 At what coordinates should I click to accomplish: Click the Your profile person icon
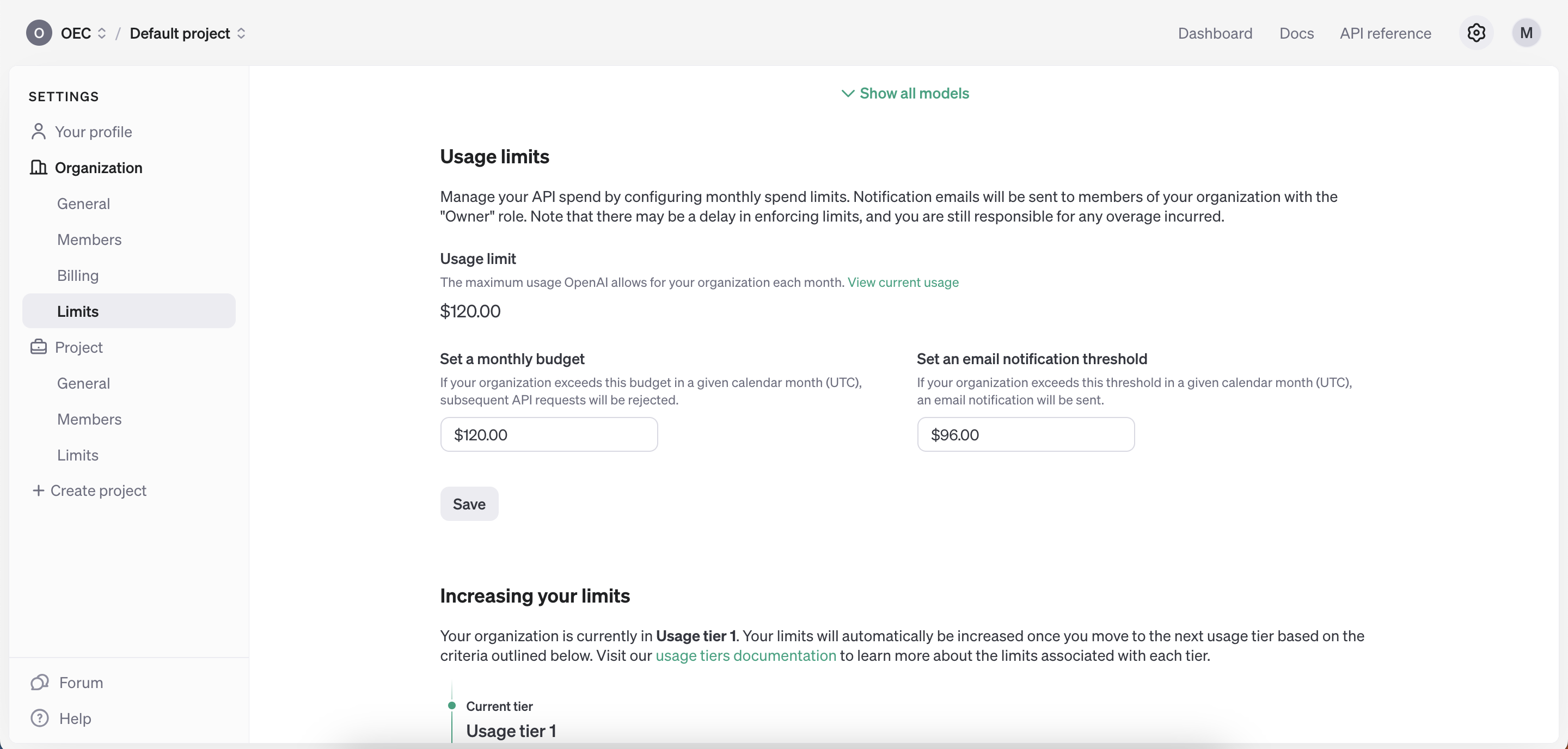coord(38,131)
